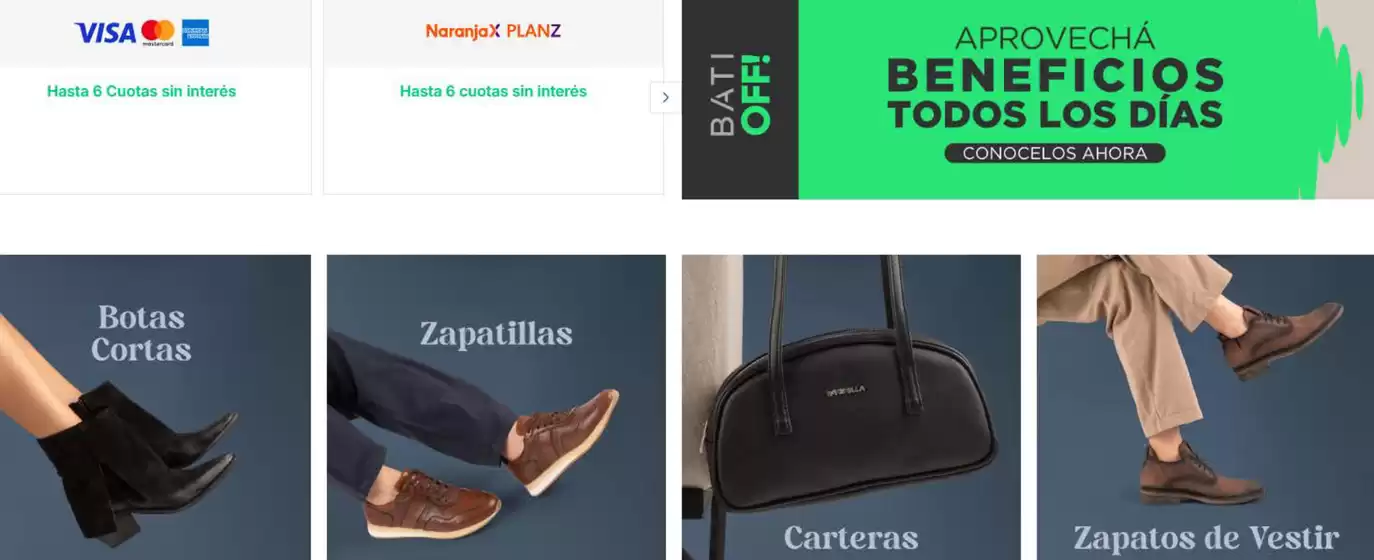Screen dimensions: 1374x560
Task: Click the NaranjaX PlanZ logo
Action: click(x=493, y=31)
